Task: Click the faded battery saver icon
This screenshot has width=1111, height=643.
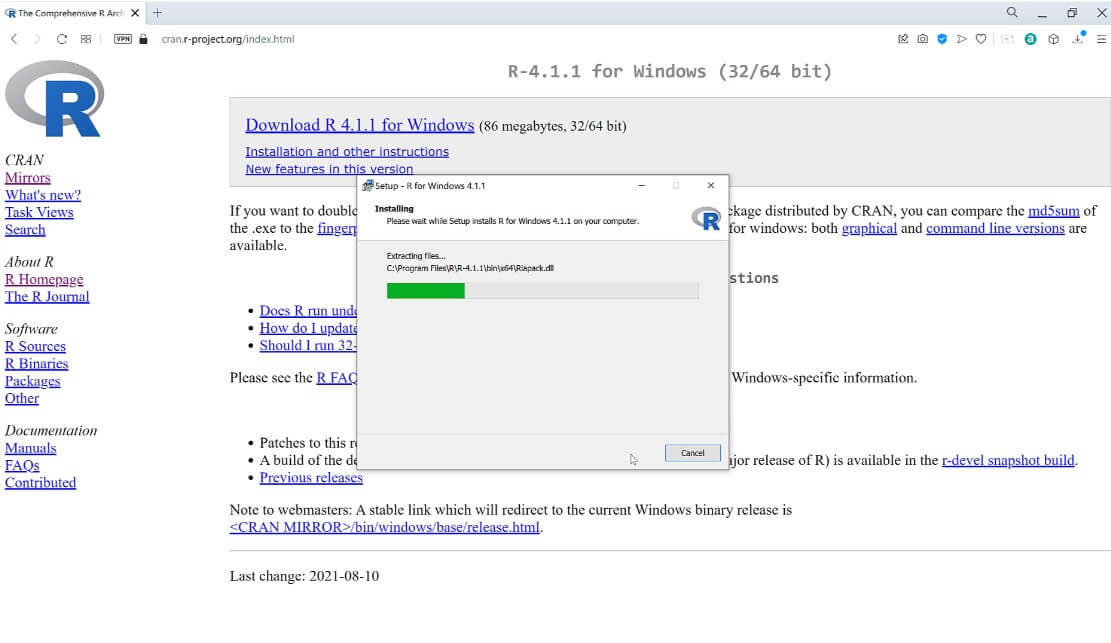Action: pyautogui.click(x=1007, y=39)
